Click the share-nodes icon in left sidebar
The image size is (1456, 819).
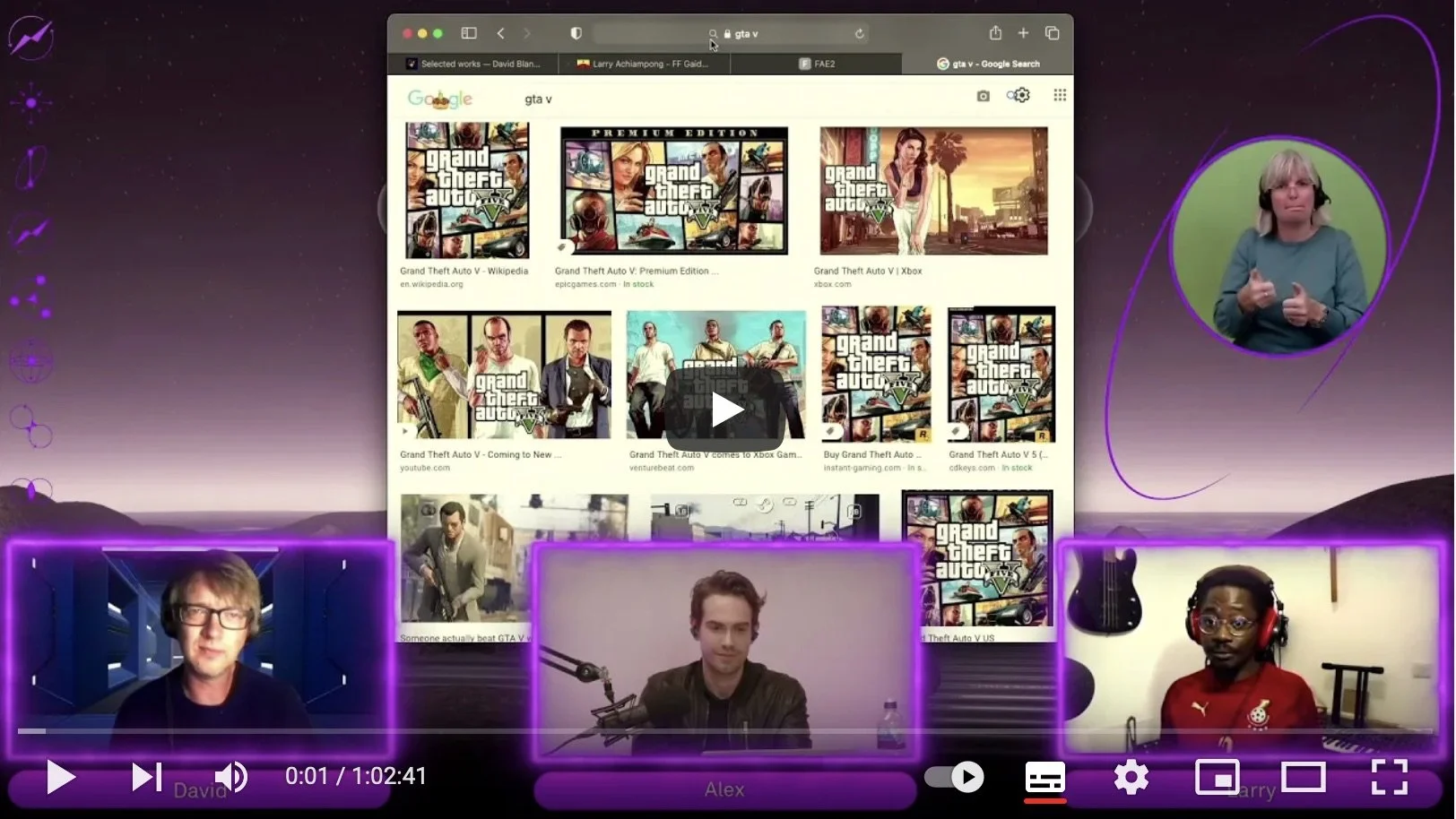point(31,297)
